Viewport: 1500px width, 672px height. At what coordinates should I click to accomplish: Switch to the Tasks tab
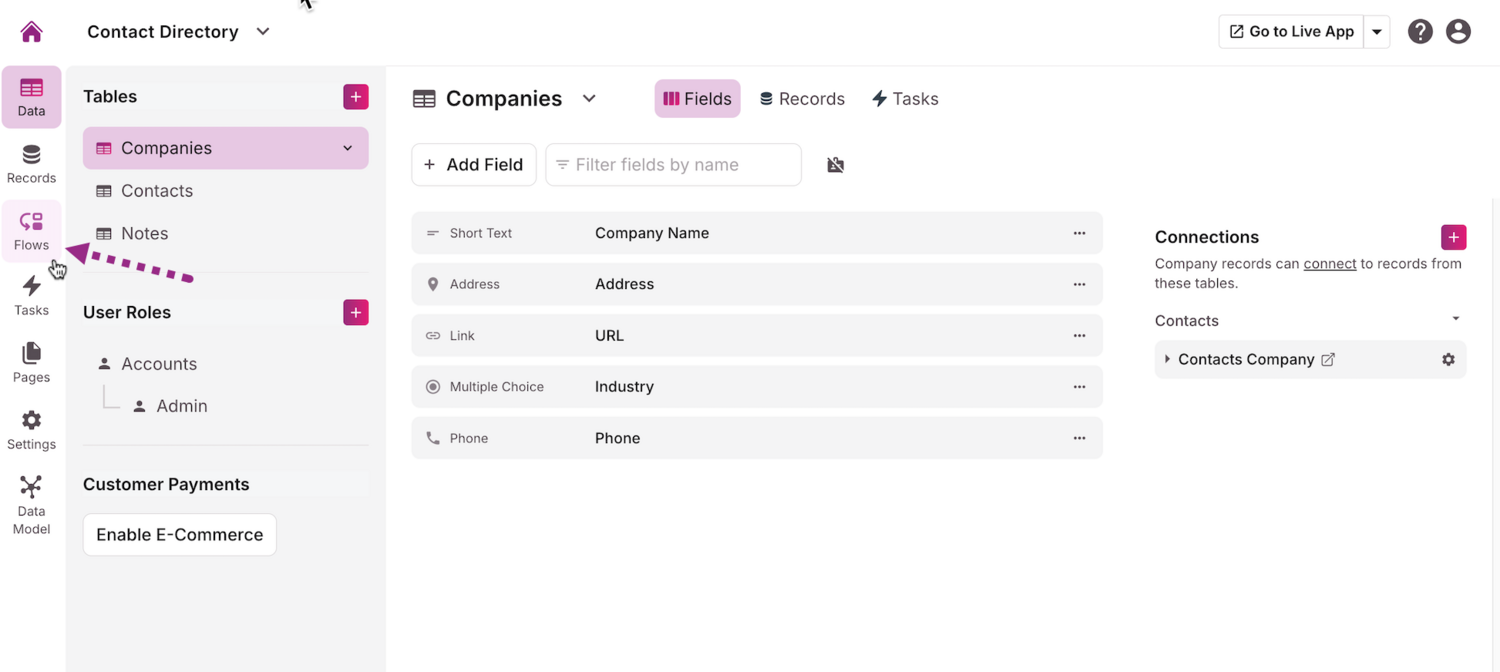905,99
